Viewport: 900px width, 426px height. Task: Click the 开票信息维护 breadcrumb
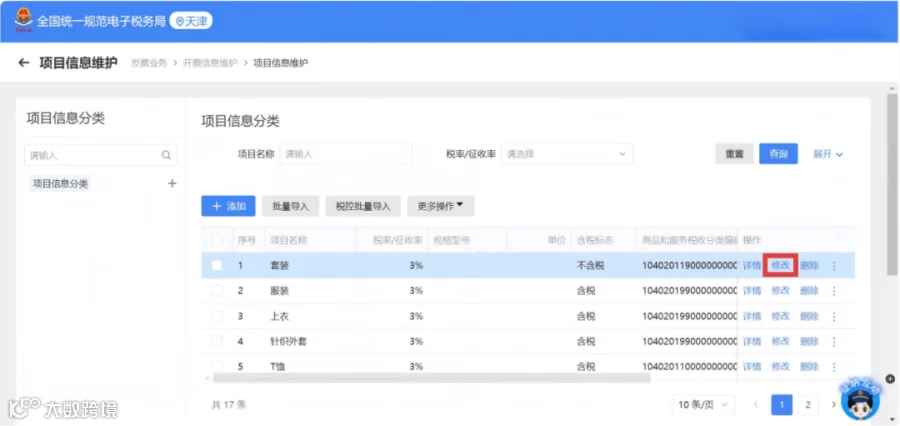(x=210, y=63)
